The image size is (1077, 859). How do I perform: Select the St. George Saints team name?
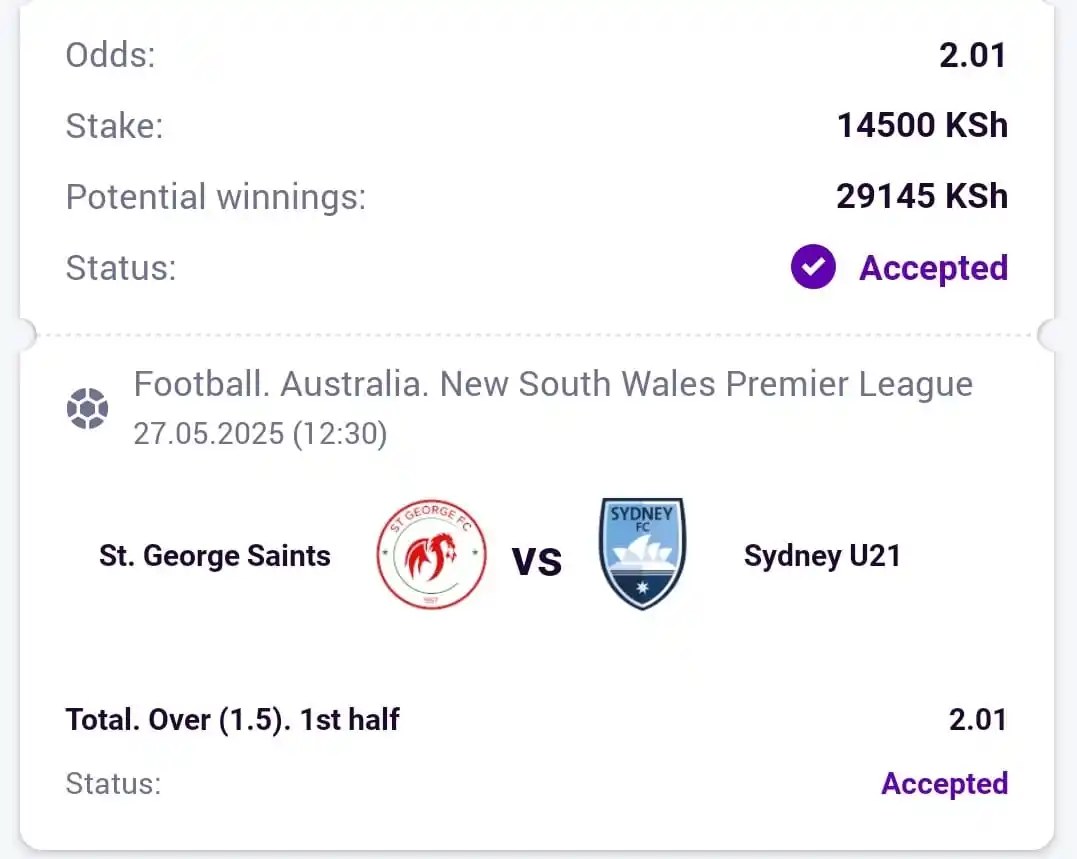coord(215,556)
